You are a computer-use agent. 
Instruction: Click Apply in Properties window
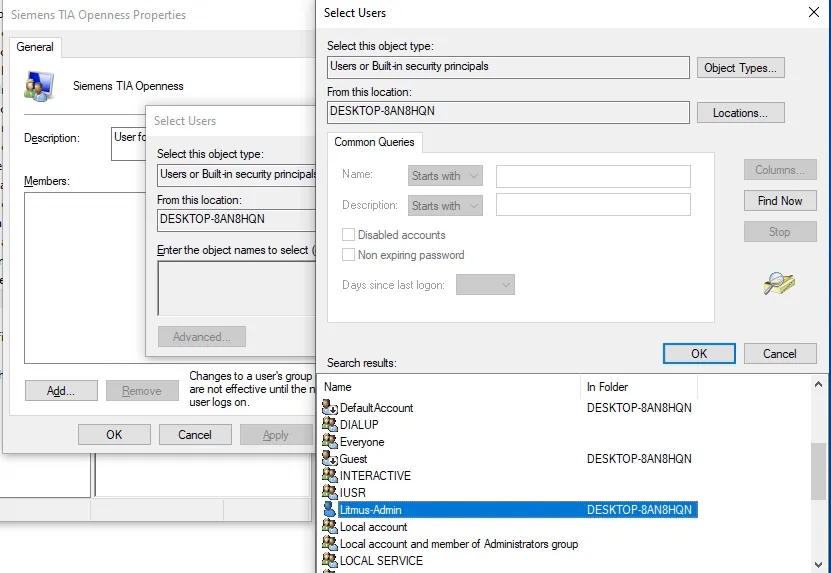[276, 435]
